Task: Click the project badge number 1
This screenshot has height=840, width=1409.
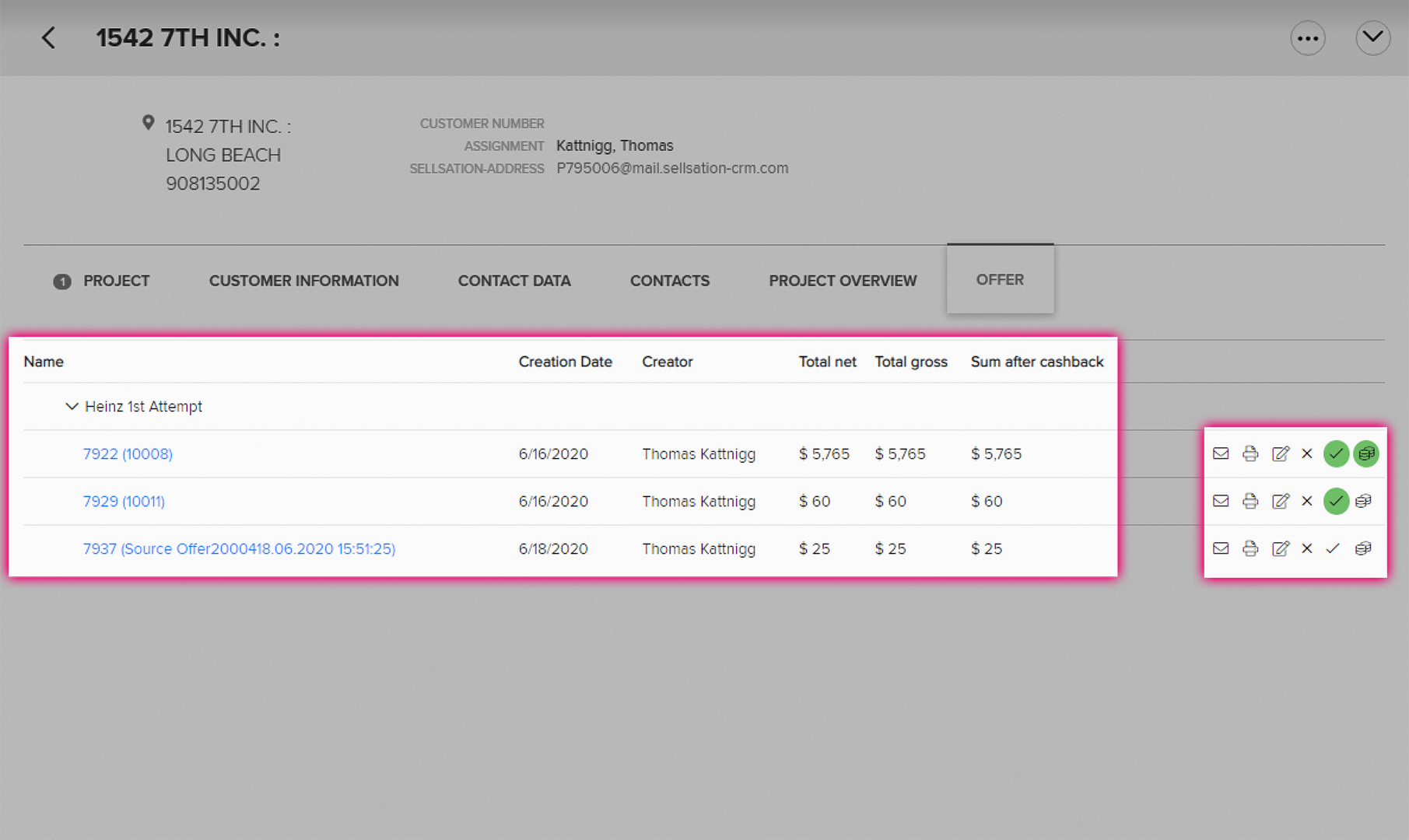Action: pos(62,282)
